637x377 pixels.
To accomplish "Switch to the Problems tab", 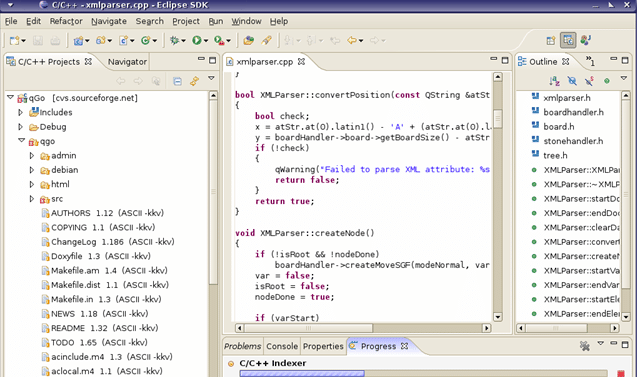I will pyautogui.click(x=243, y=346).
